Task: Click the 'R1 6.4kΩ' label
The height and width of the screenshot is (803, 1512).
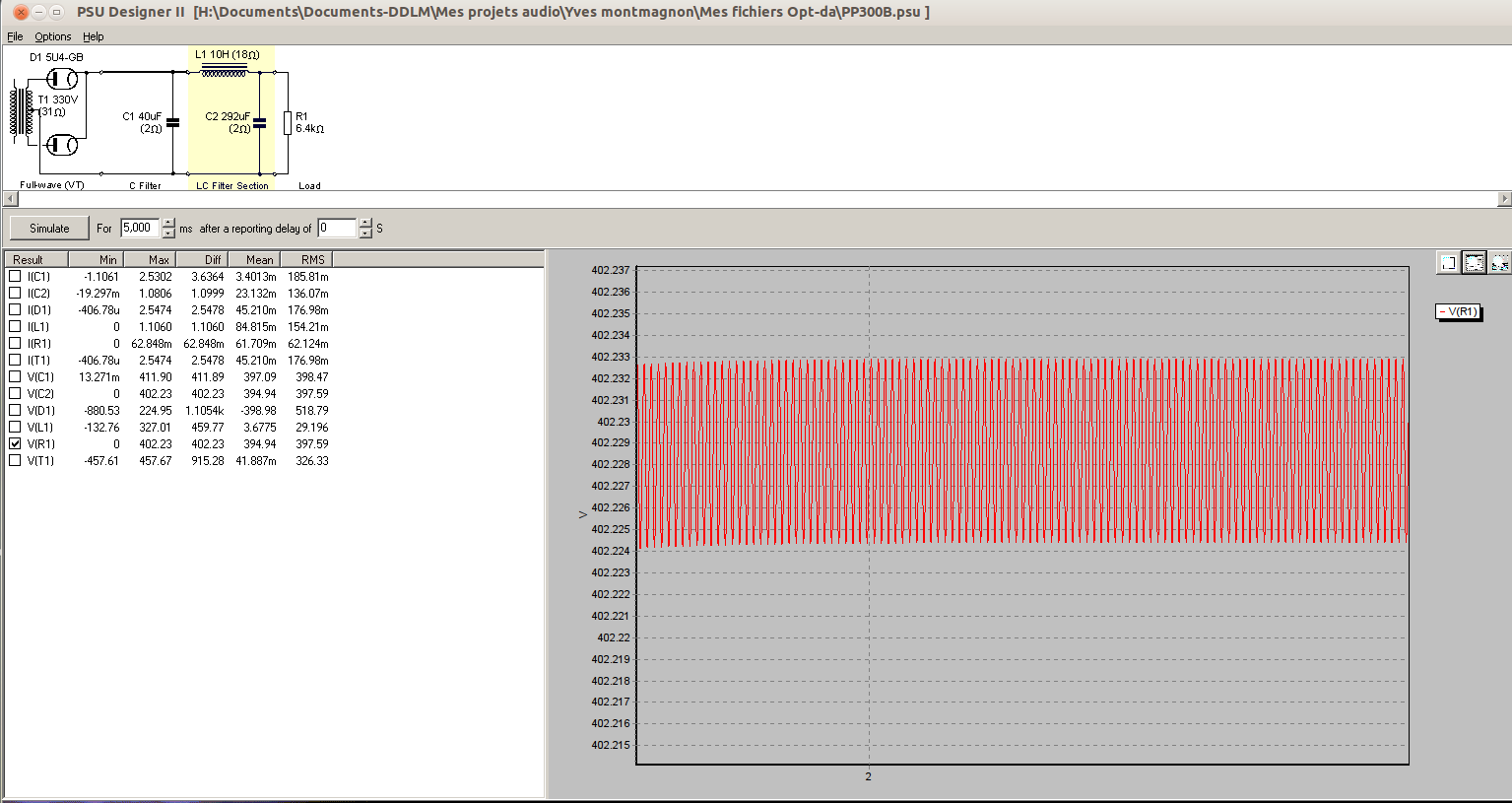Action: (309, 122)
